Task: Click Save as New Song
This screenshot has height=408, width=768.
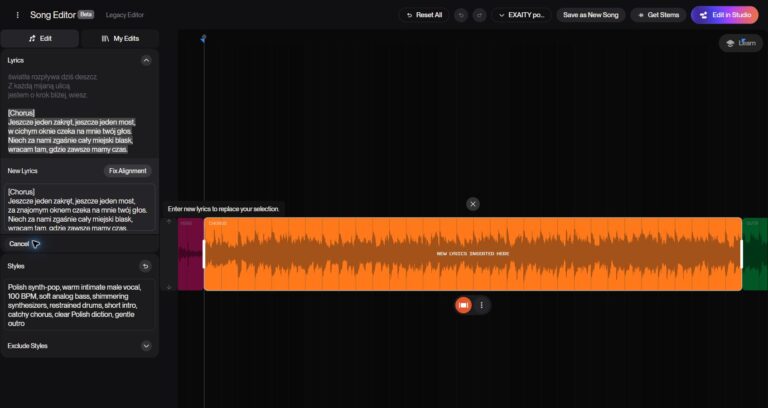Action: 591,15
